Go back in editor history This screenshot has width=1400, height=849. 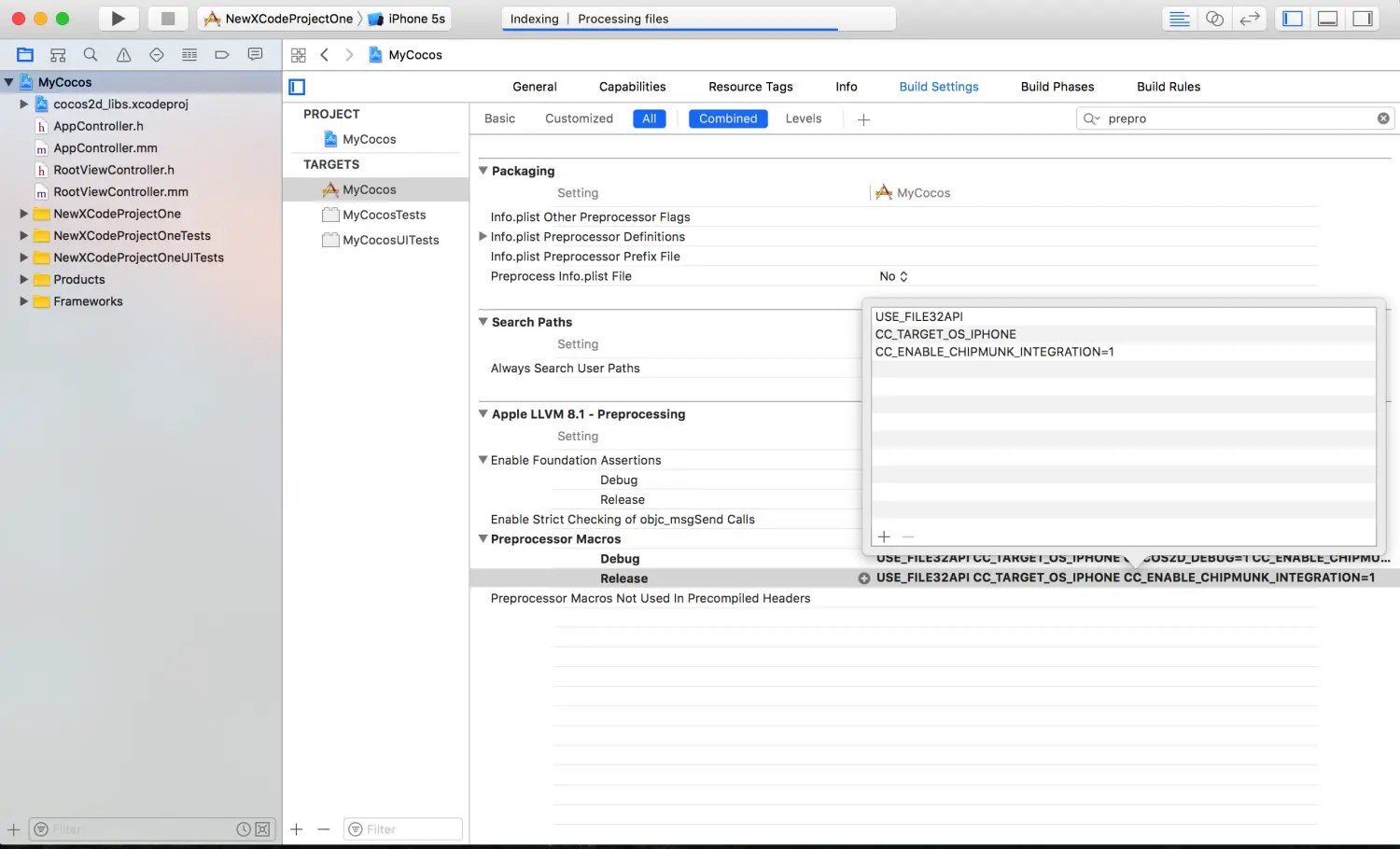click(325, 55)
